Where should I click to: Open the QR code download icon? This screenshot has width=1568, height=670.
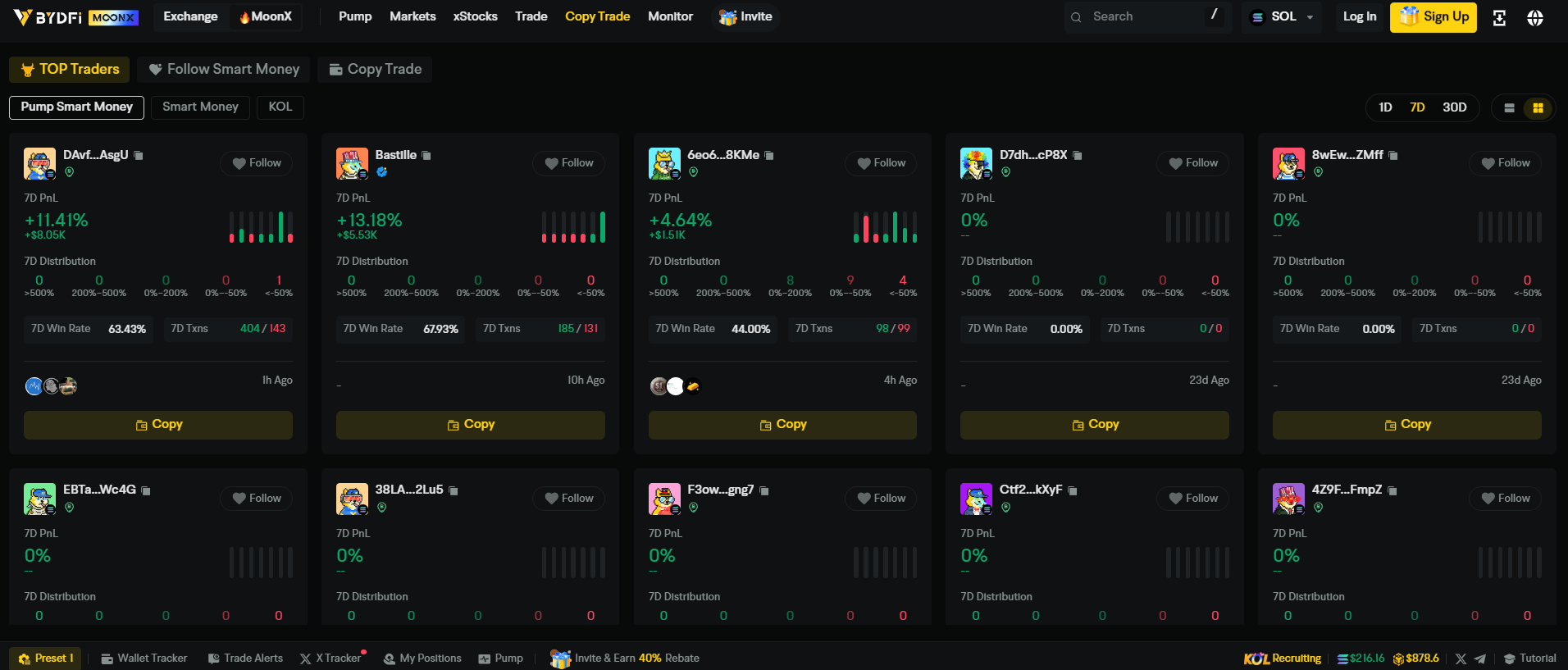(x=1499, y=17)
